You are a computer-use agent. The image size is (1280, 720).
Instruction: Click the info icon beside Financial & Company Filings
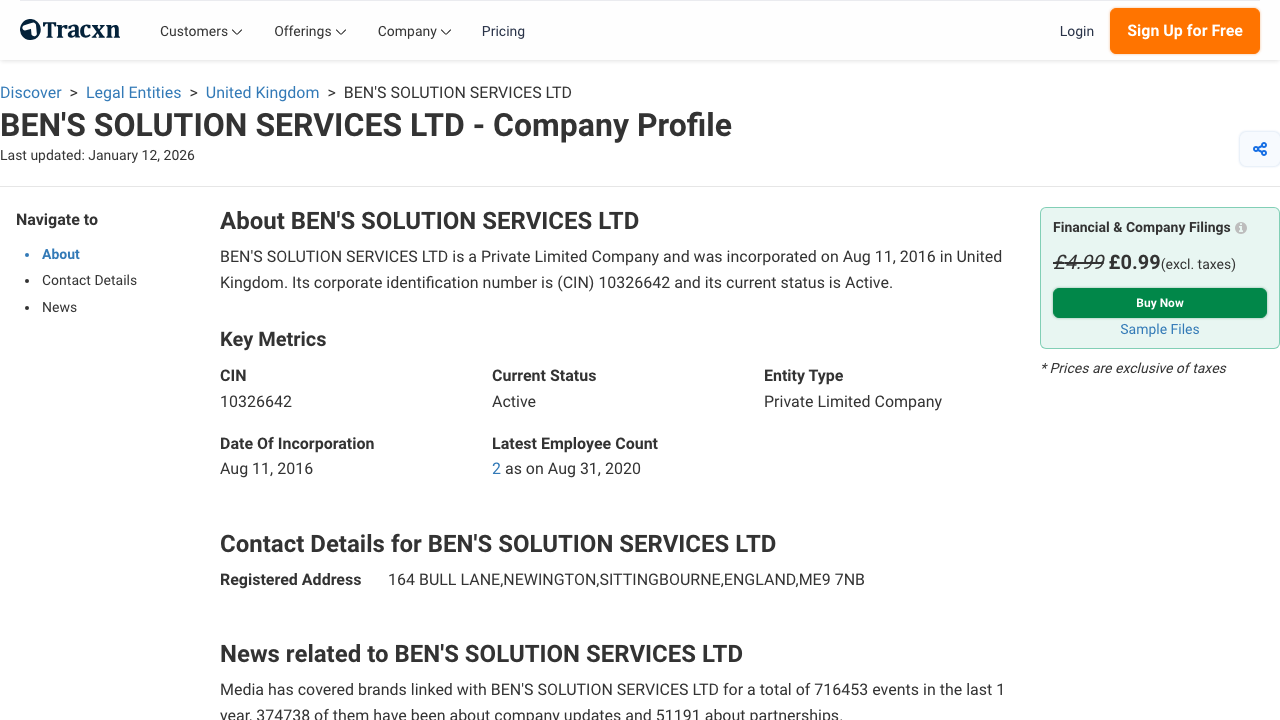(x=1240, y=227)
